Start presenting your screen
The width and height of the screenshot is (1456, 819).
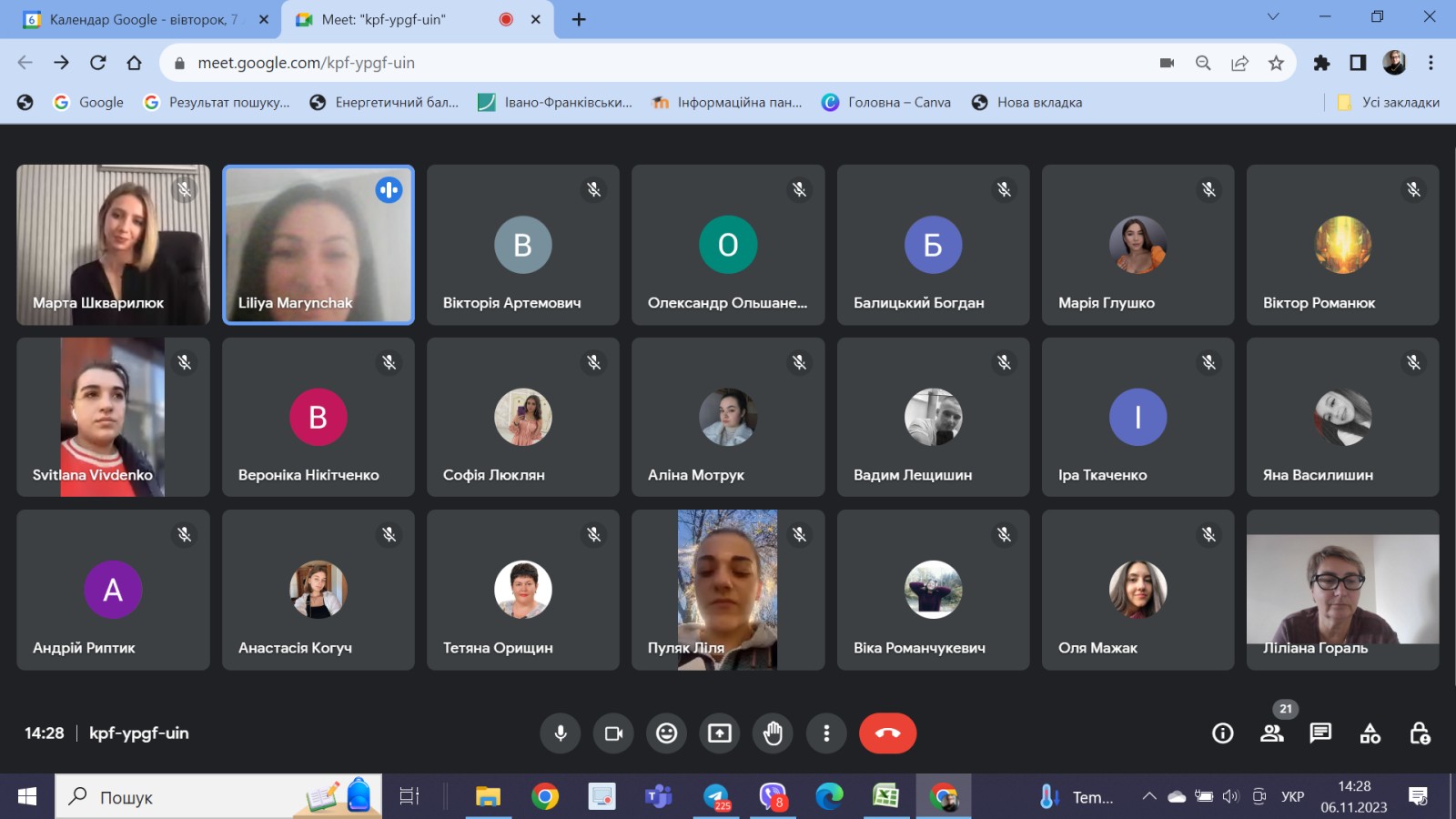pos(720,733)
